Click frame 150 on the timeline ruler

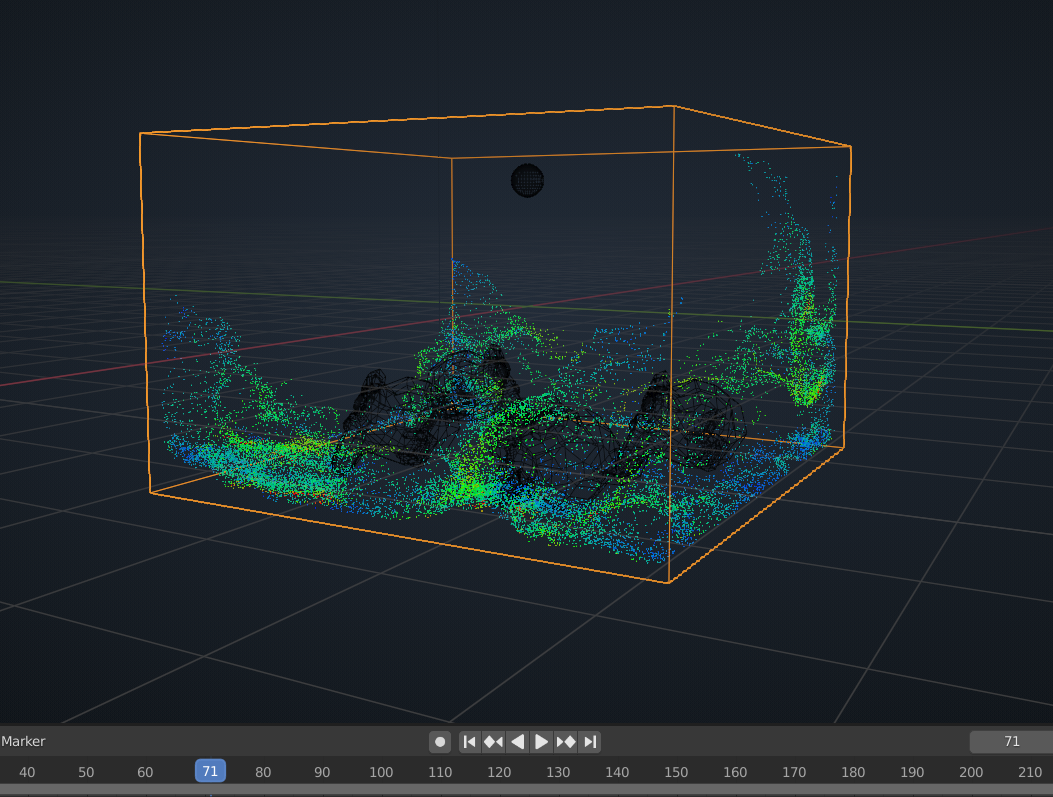(676, 772)
